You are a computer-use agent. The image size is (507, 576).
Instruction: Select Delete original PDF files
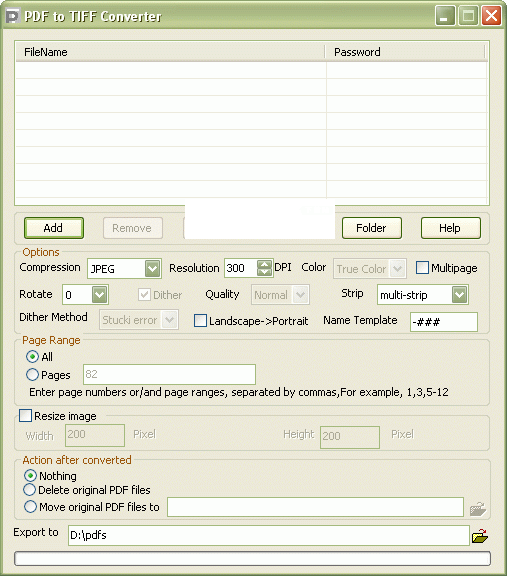29,490
